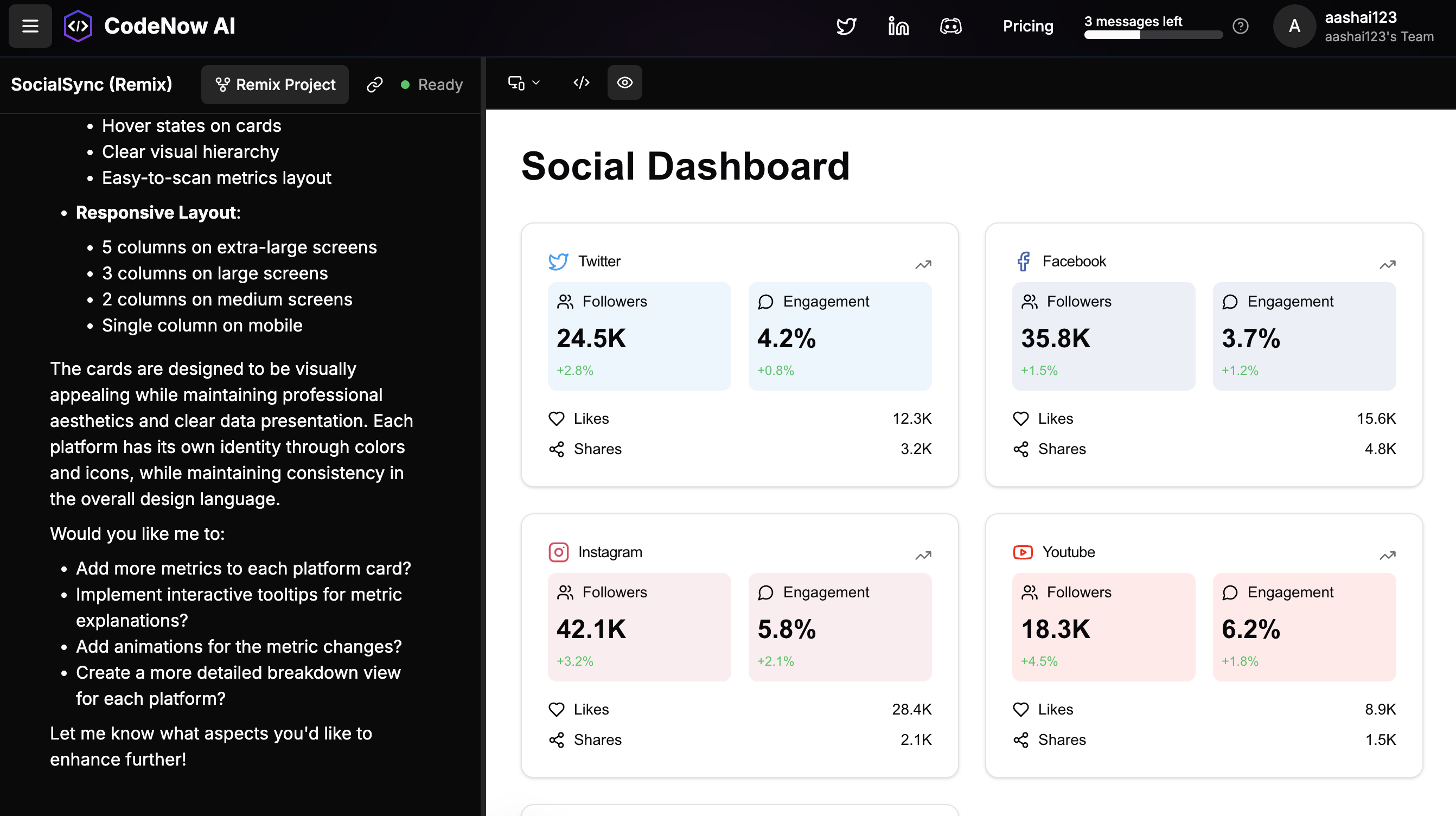Expand the device size dropdown
Viewport: 1456px width, 816px height.
point(524,82)
